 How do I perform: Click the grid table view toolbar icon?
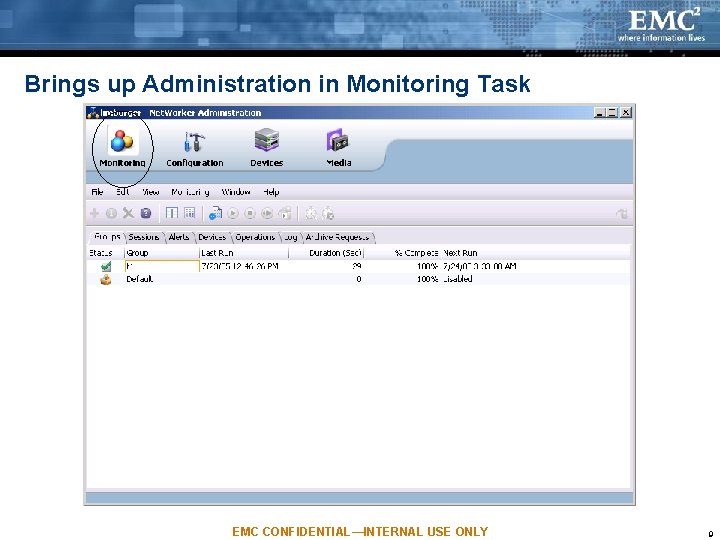(x=189, y=213)
